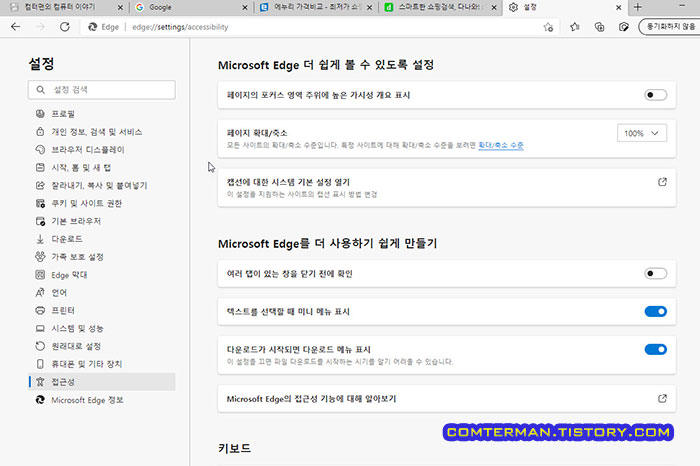Screen dimensions: 700x466
Task: Open 캡션에 대한 시스템 기본 설정 external link icon
Action: coord(662,182)
